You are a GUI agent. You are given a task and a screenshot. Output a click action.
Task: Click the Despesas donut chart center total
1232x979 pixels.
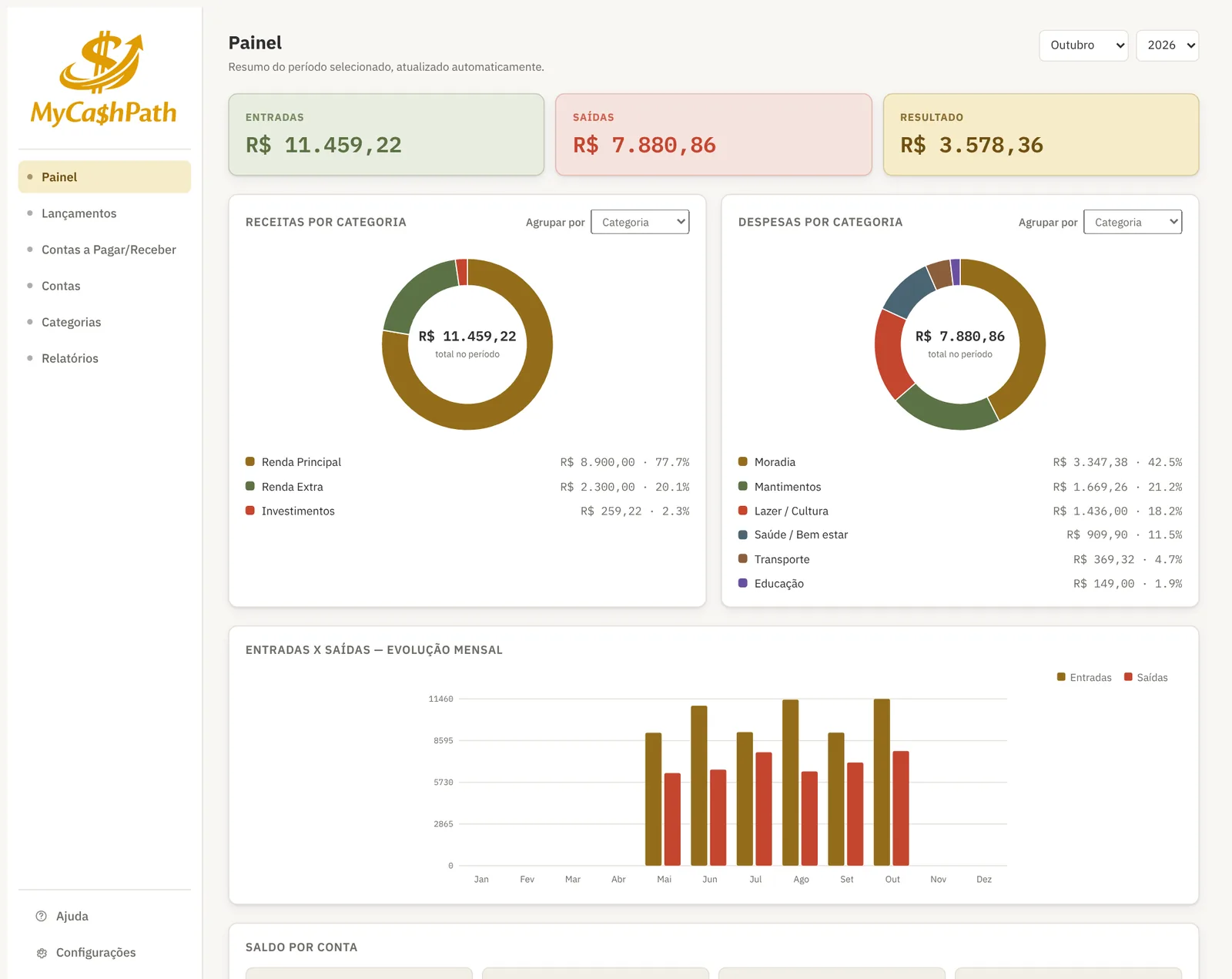click(960, 337)
